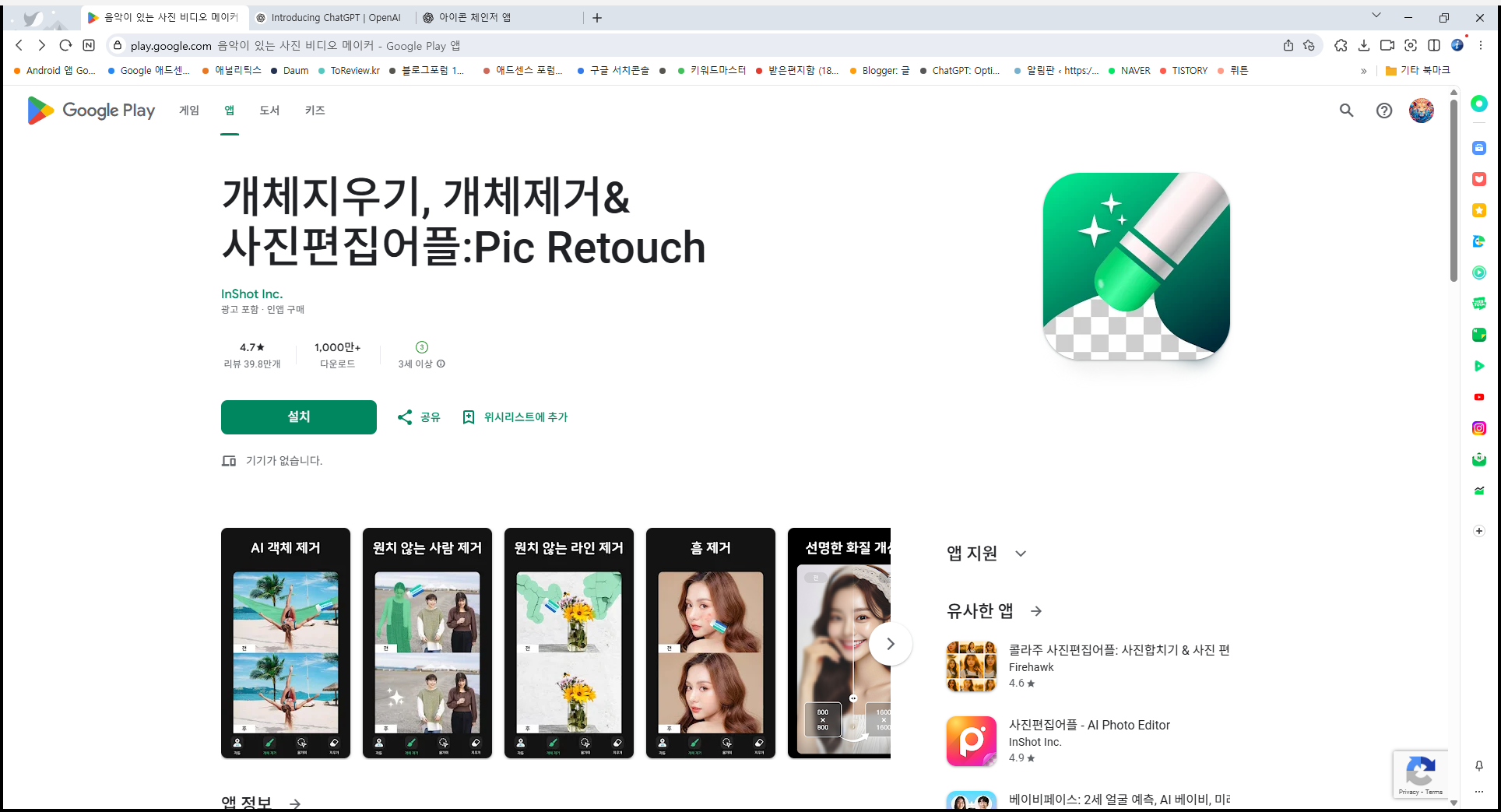This screenshot has width=1501, height=812.
Task: Open the split screen toolbar icon
Action: coord(1435,45)
